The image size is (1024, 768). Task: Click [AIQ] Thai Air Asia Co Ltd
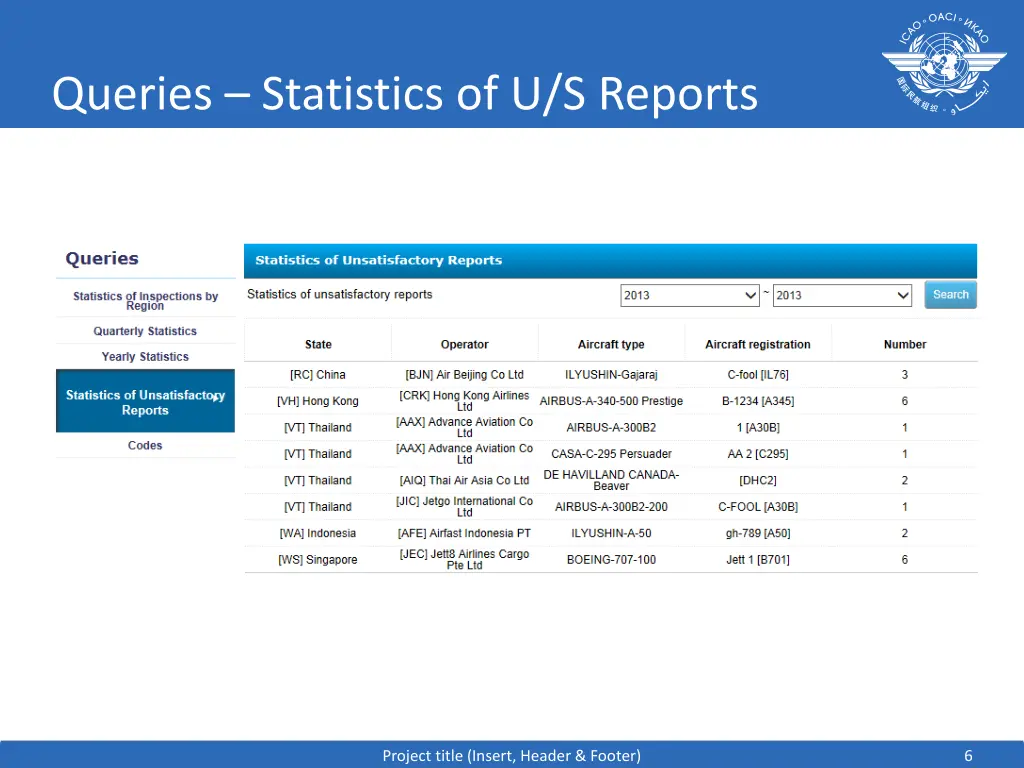pos(464,481)
